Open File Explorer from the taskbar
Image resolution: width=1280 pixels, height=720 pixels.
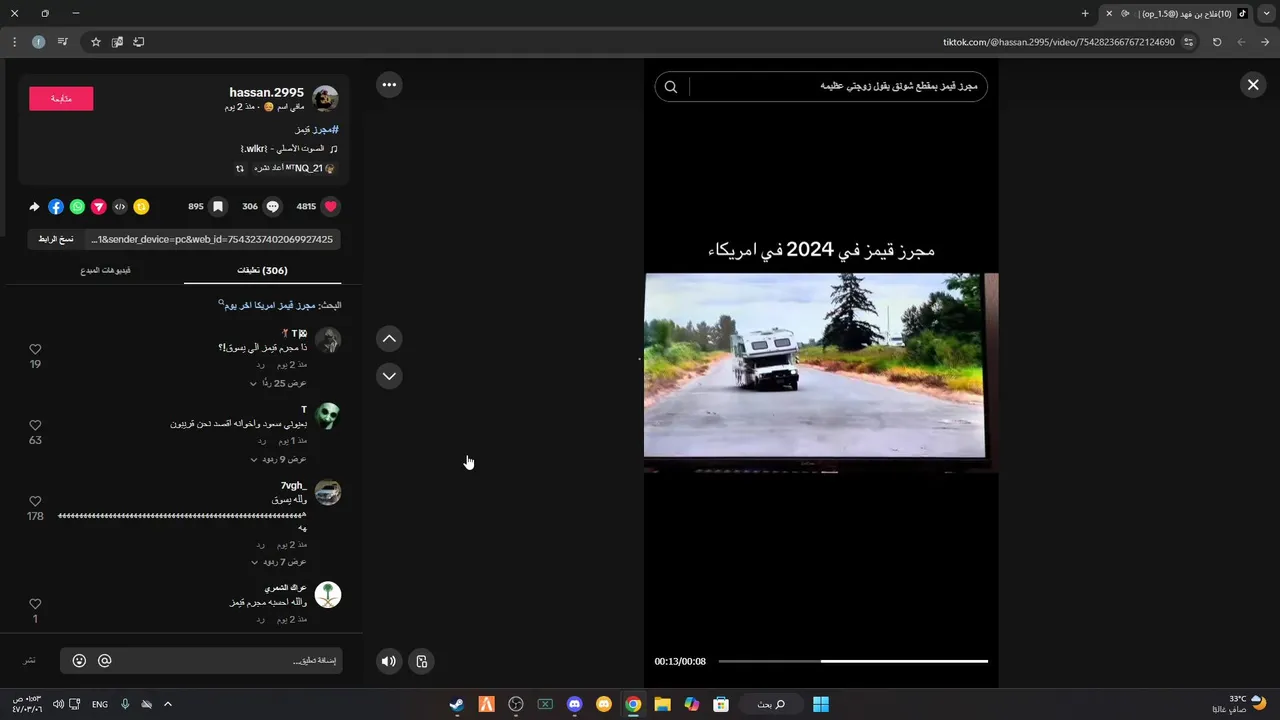pyautogui.click(x=662, y=704)
